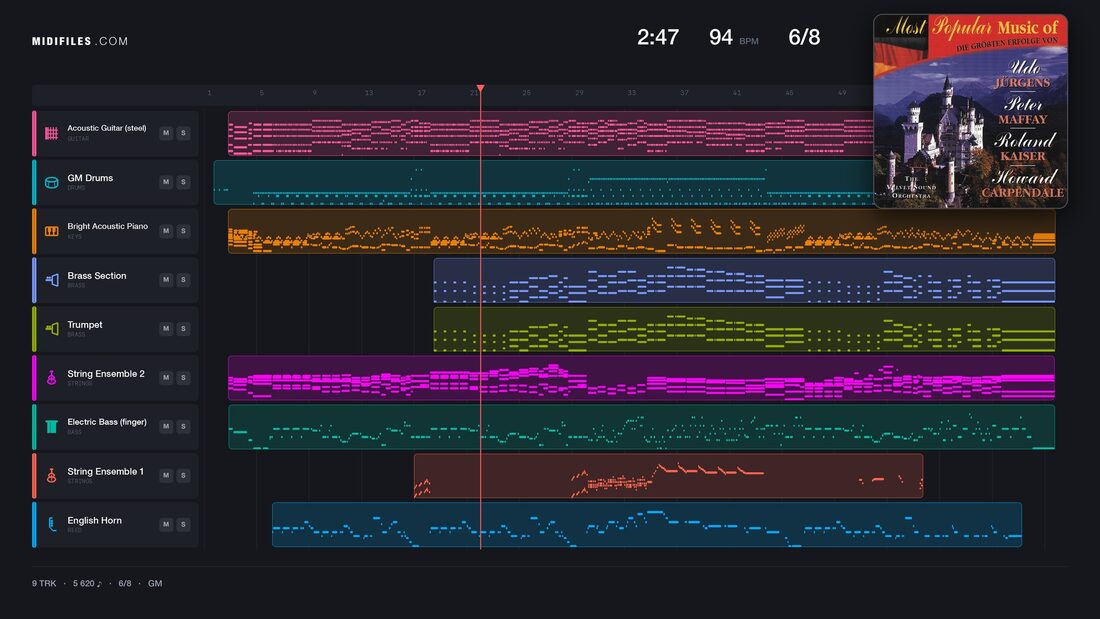The width and height of the screenshot is (1100, 619).
Task: Select the English Horn track name
Action: (94, 521)
